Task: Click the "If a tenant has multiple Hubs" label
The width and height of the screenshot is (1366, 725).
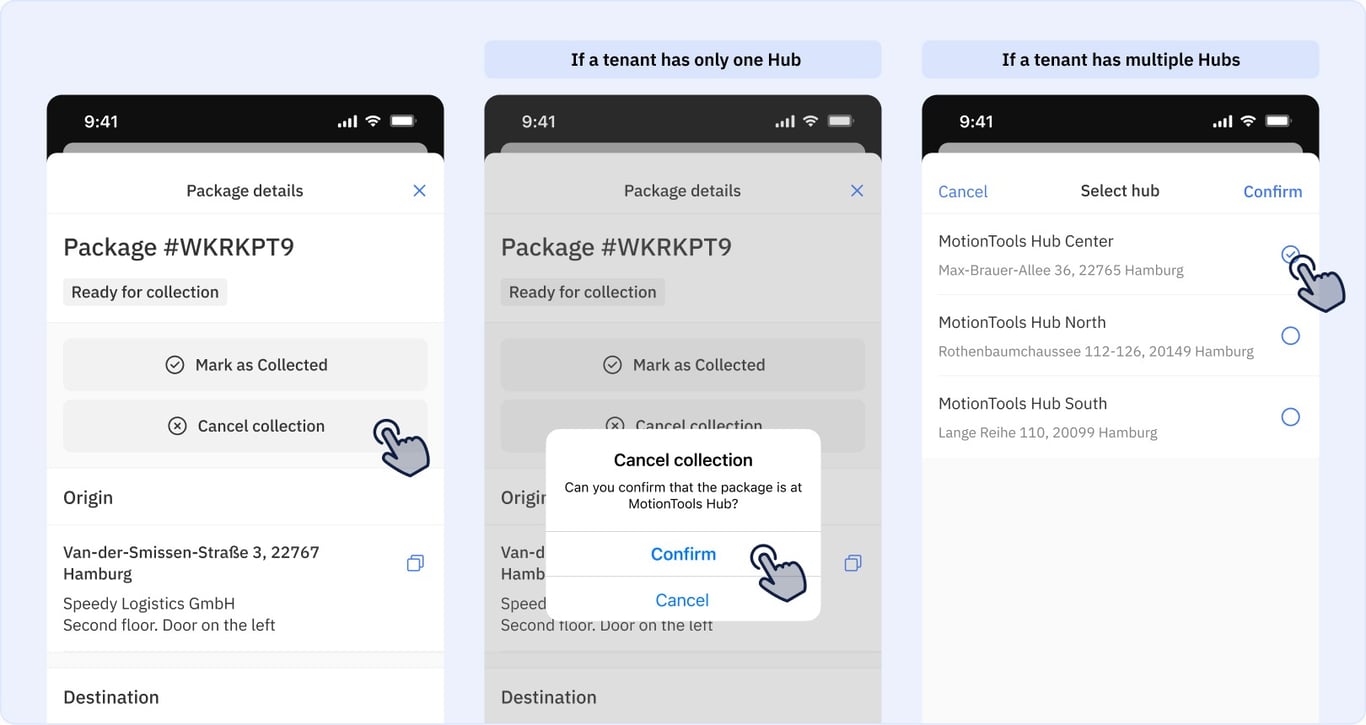Action: (x=1121, y=60)
